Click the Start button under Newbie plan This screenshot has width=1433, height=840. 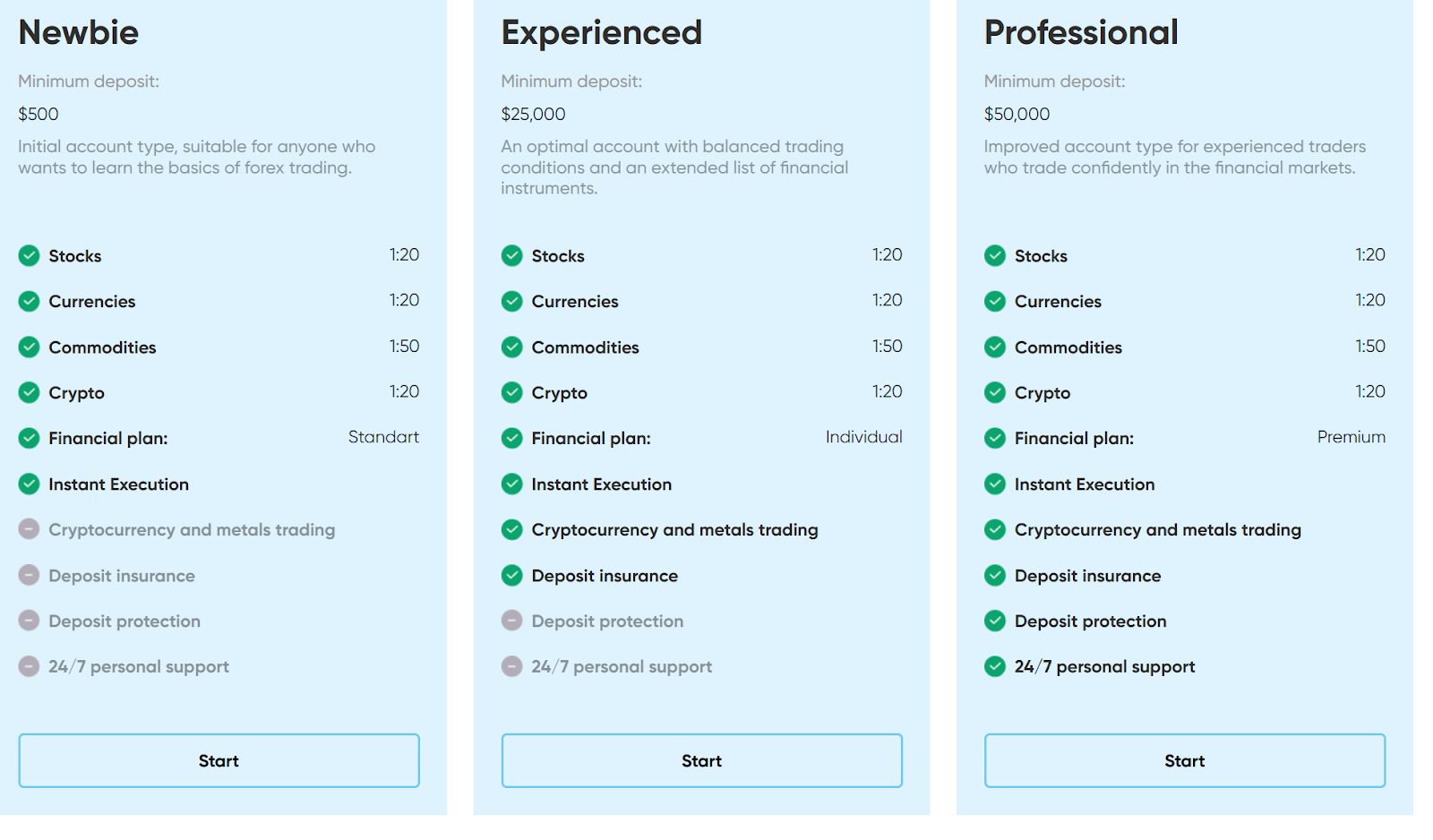(219, 760)
